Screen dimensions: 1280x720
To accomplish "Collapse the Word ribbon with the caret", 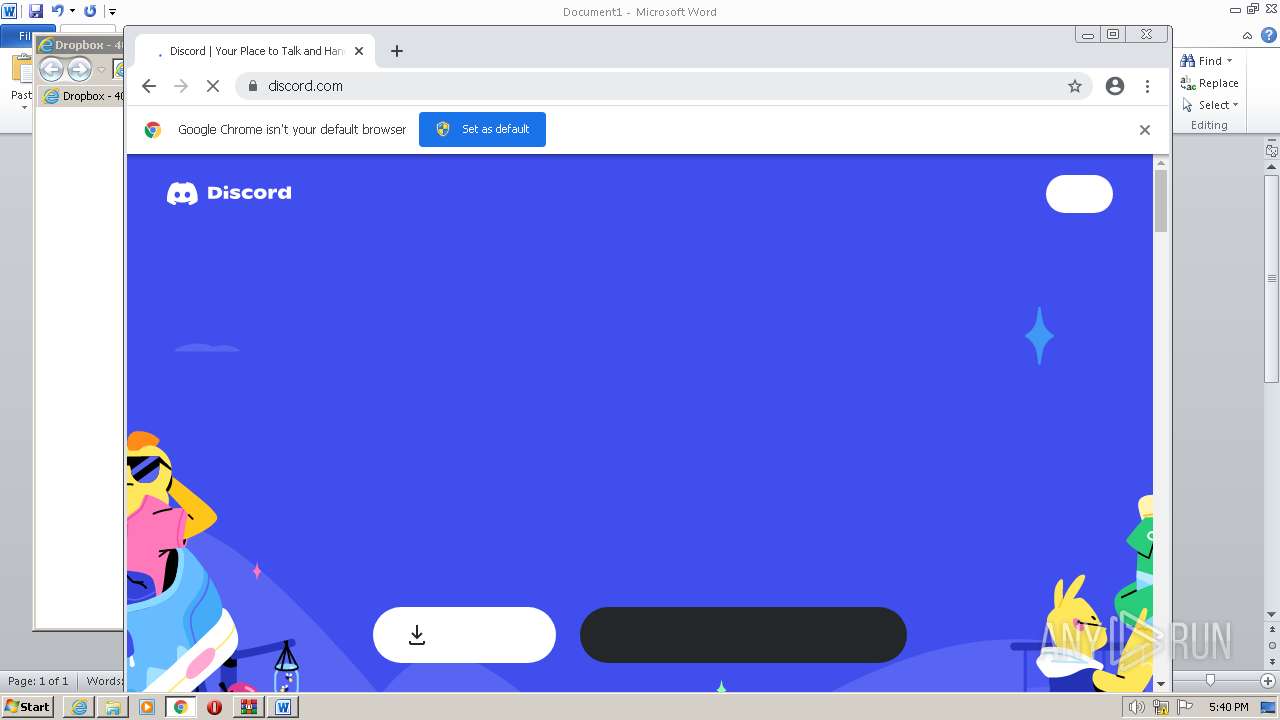I will tap(1249, 35).
